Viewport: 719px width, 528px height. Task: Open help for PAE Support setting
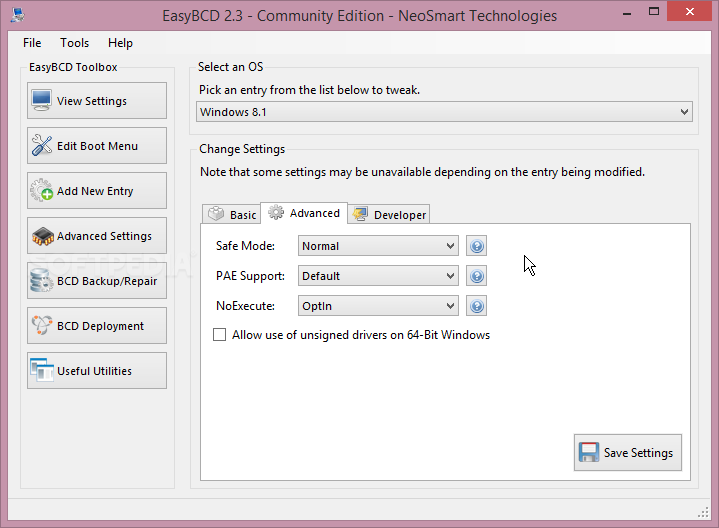476,276
